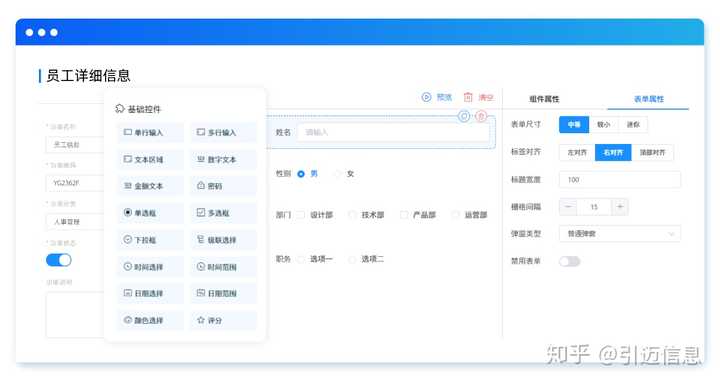Select the 女 radio option
The width and height of the screenshot is (720, 384).
coord(338,174)
